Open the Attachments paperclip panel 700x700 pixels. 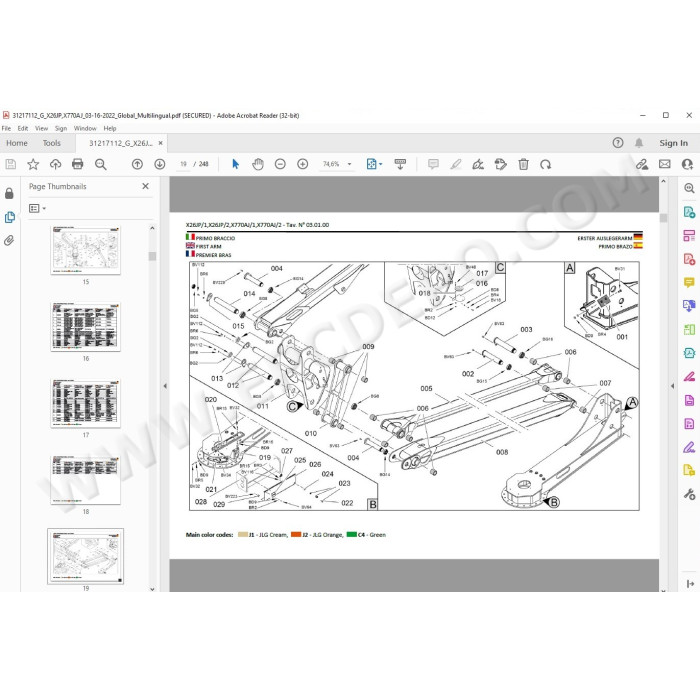pyautogui.click(x=9, y=241)
